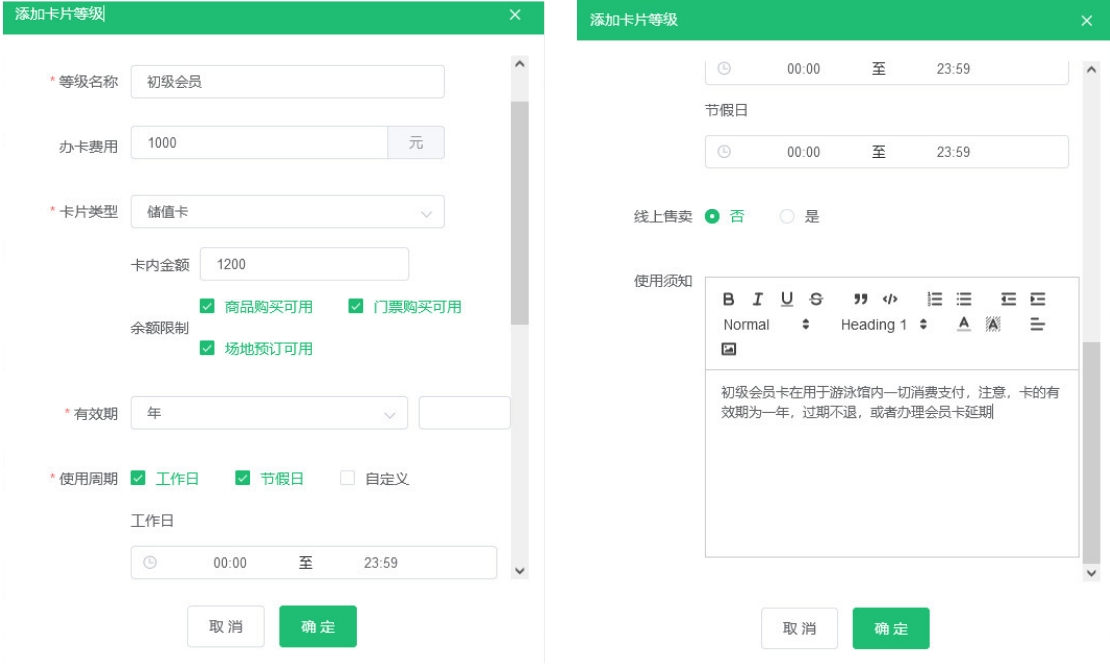Open the text background color picker

(993, 324)
